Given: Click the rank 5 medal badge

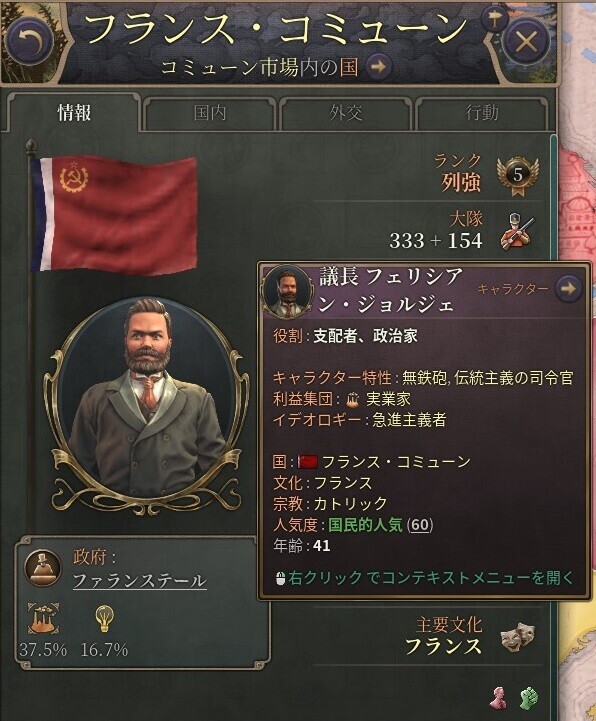Looking at the screenshot, I should pos(517,177).
